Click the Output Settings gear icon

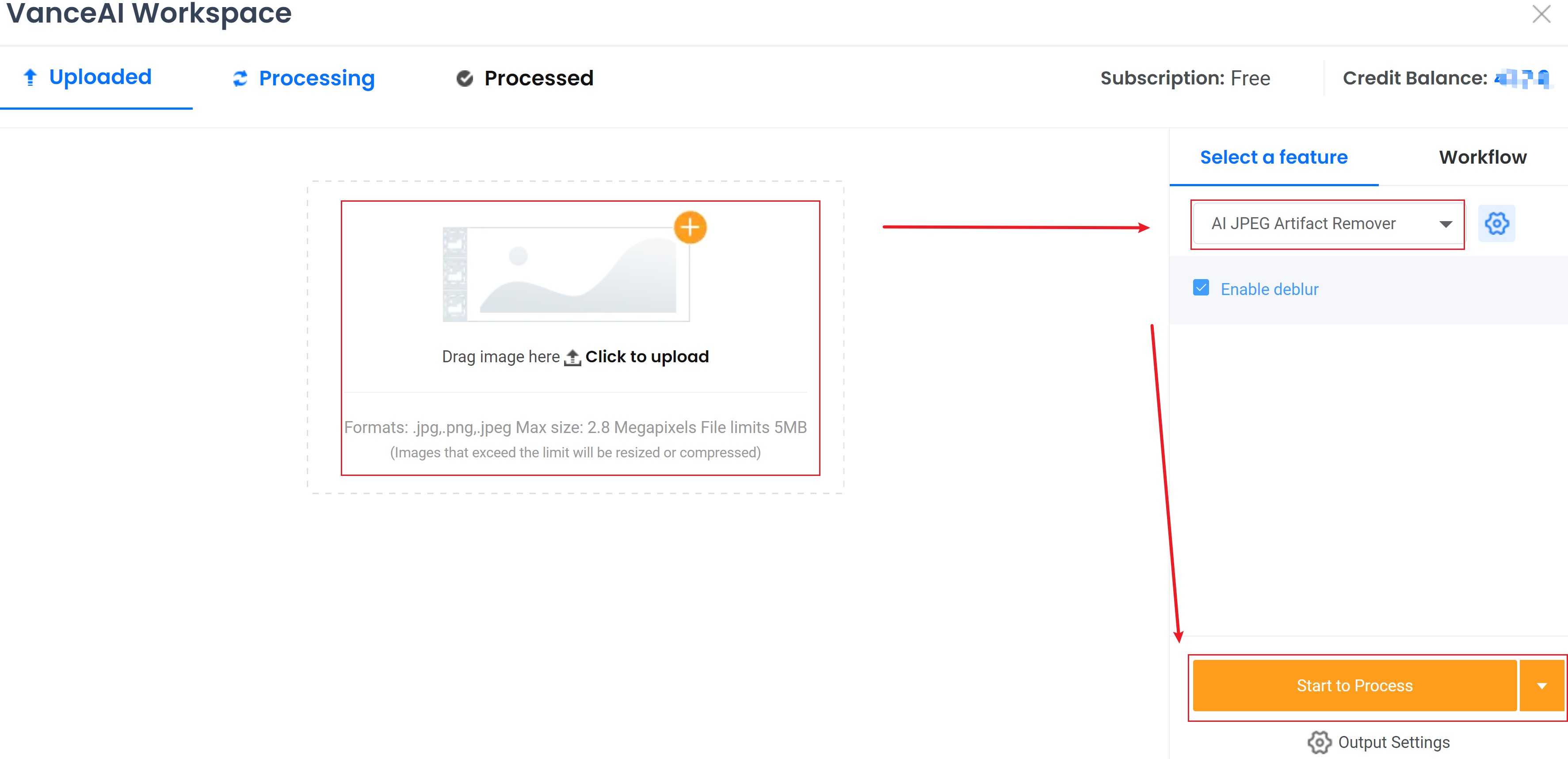click(x=1319, y=743)
